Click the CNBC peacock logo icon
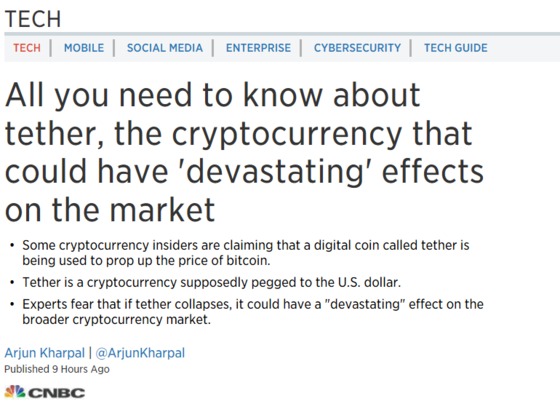This screenshot has height=404, width=560. coord(15,392)
